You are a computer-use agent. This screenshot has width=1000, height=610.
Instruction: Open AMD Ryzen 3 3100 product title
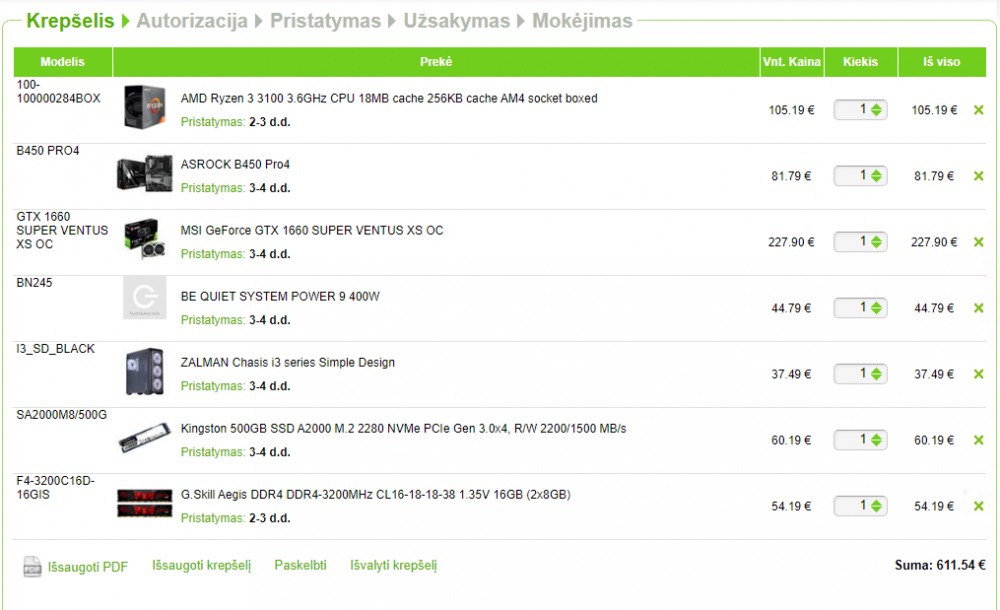click(389, 98)
